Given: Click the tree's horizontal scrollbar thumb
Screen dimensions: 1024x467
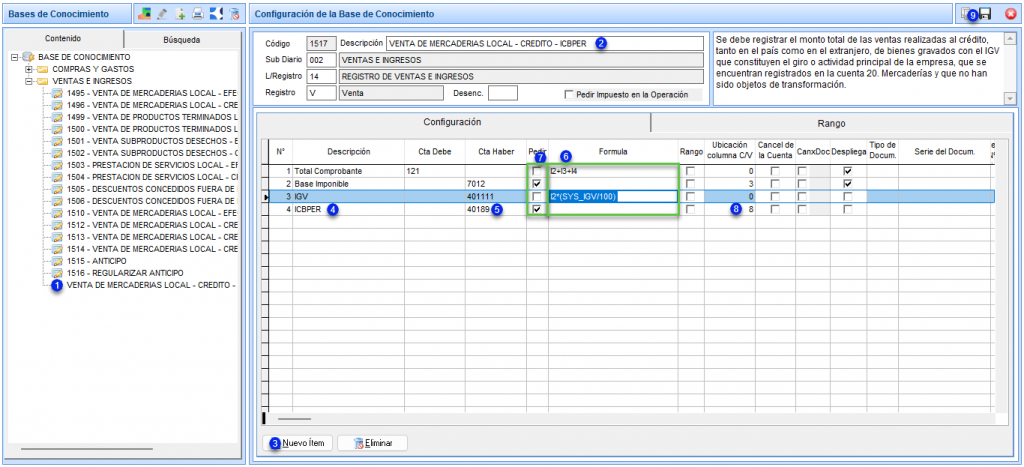Looking at the screenshot, I should coord(87,449).
